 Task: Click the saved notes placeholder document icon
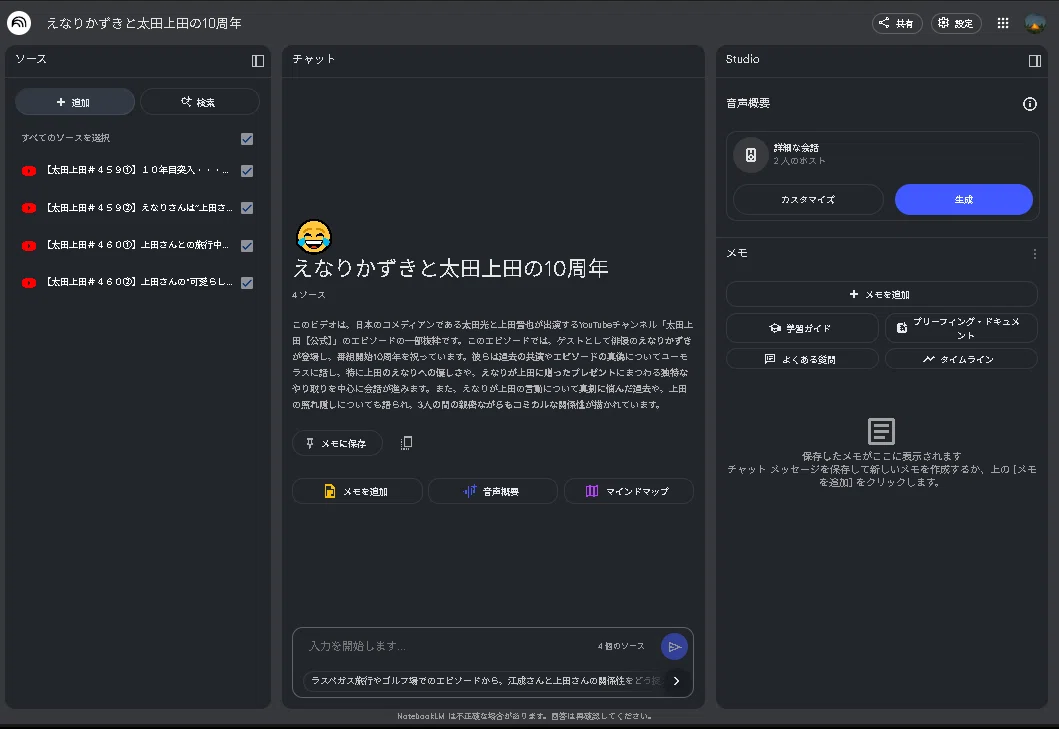881,431
